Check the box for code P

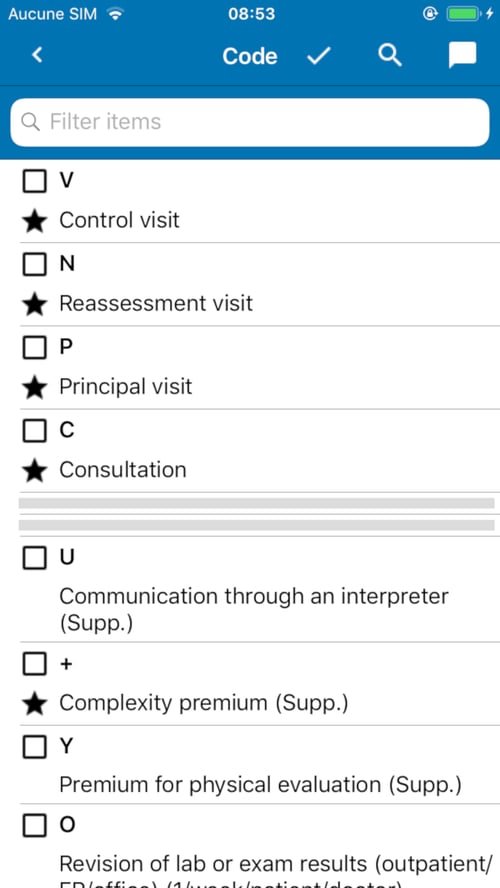[35, 347]
